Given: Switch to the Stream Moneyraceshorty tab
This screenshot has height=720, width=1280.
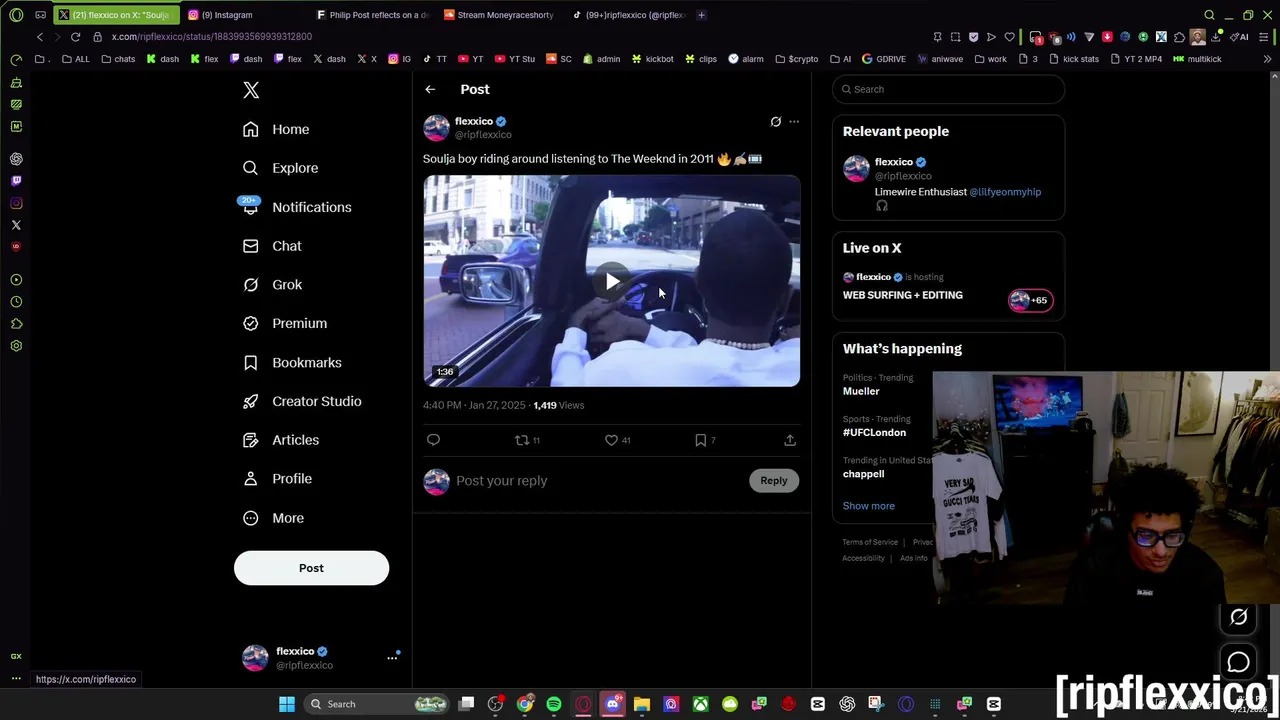Looking at the screenshot, I should (500, 15).
